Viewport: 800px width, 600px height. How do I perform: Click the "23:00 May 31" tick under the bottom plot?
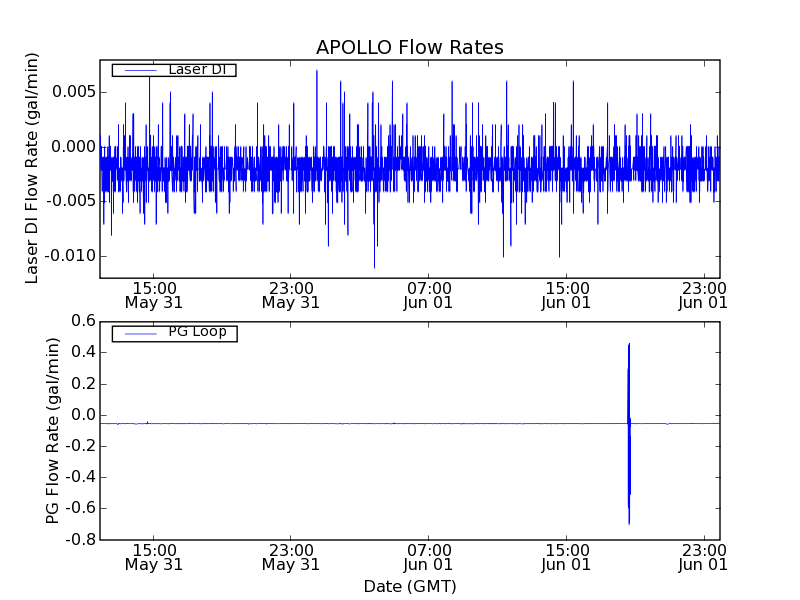click(291, 557)
